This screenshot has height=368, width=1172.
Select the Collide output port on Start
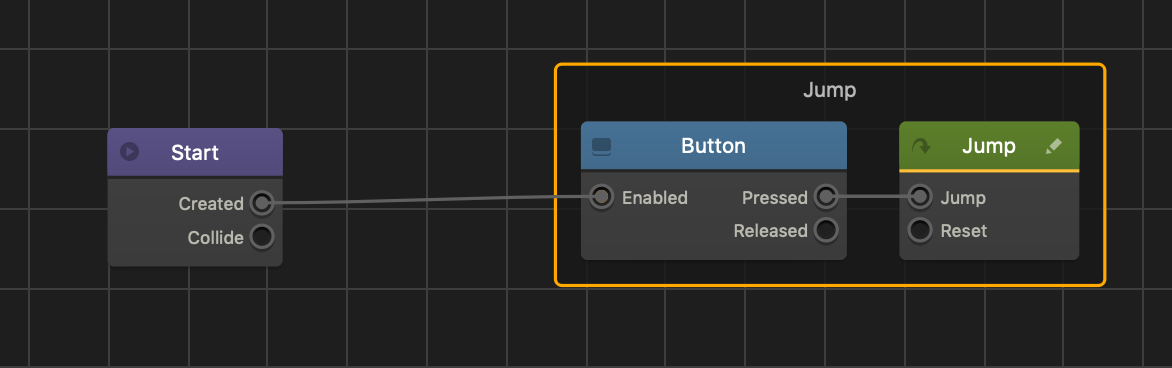[x=262, y=237]
